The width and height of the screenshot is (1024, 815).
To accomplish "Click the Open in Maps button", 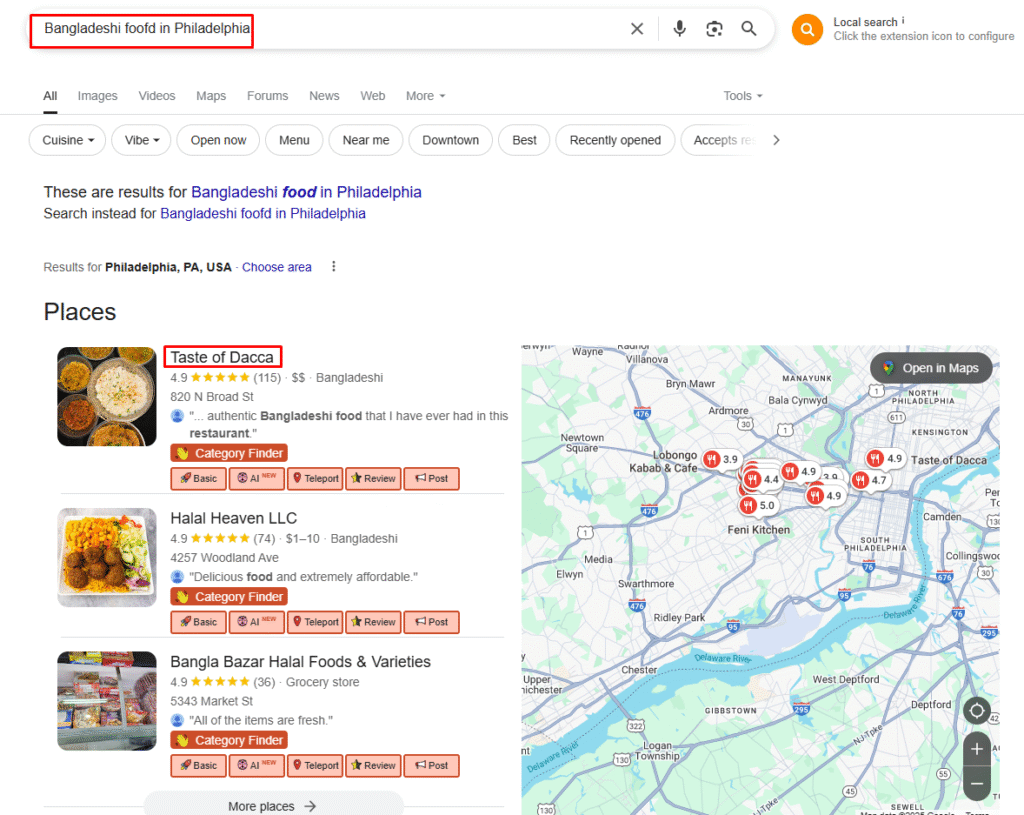I will tap(931, 368).
